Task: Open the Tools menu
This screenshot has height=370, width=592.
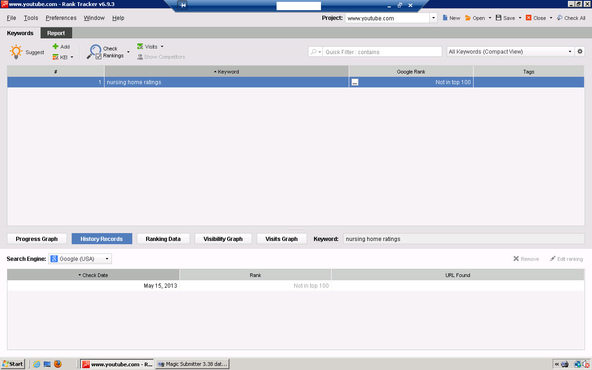Action: [x=31, y=18]
